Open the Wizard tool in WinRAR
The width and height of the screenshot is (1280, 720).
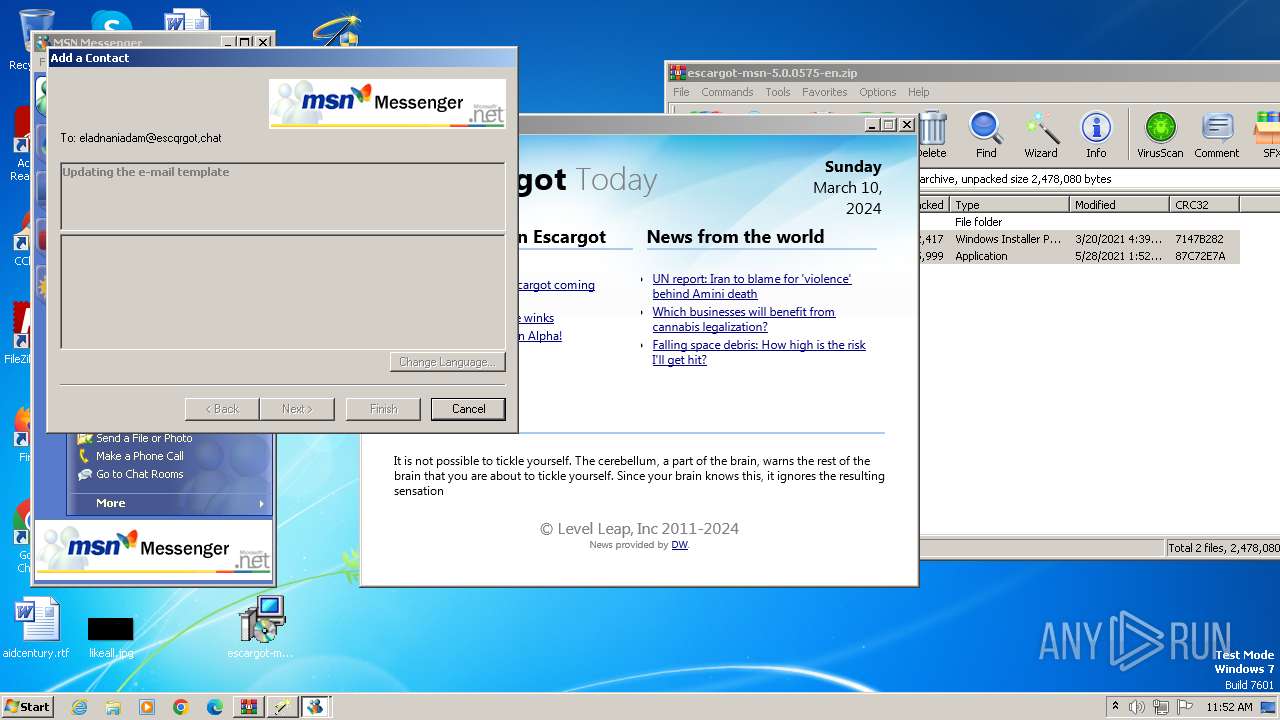tap(1041, 135)
